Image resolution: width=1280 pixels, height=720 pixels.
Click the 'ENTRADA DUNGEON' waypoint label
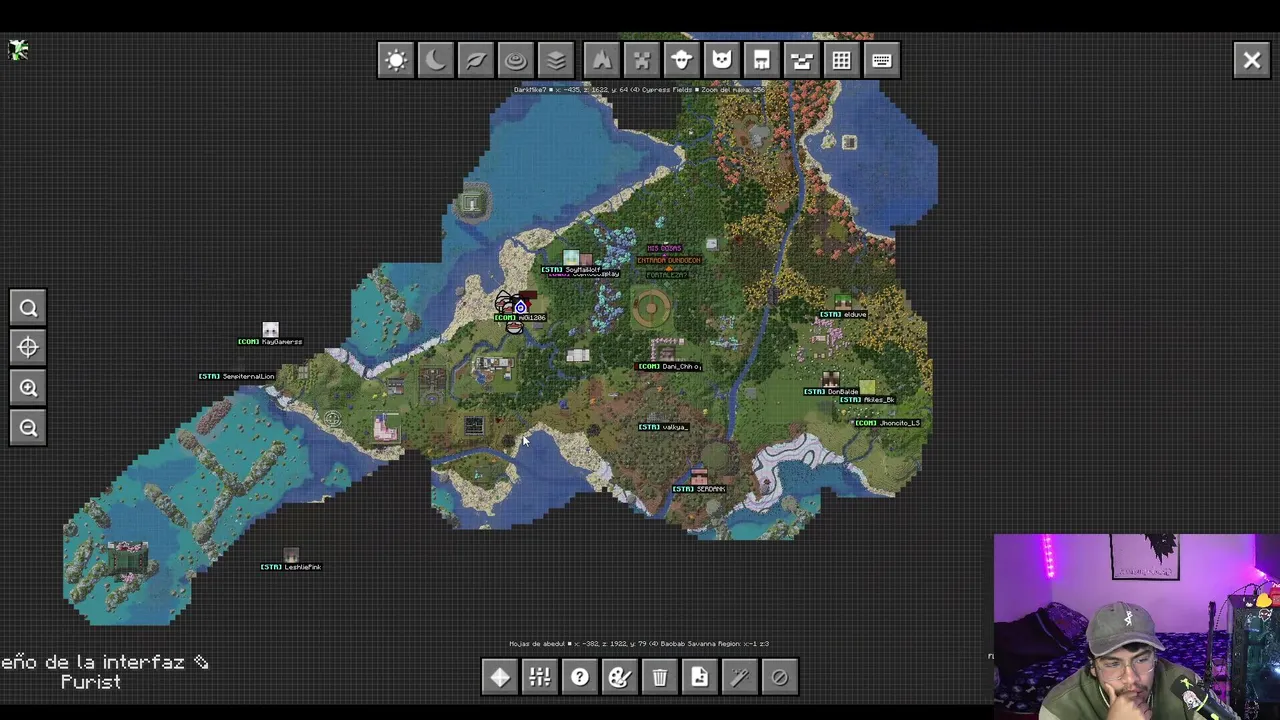coord(669,261)
